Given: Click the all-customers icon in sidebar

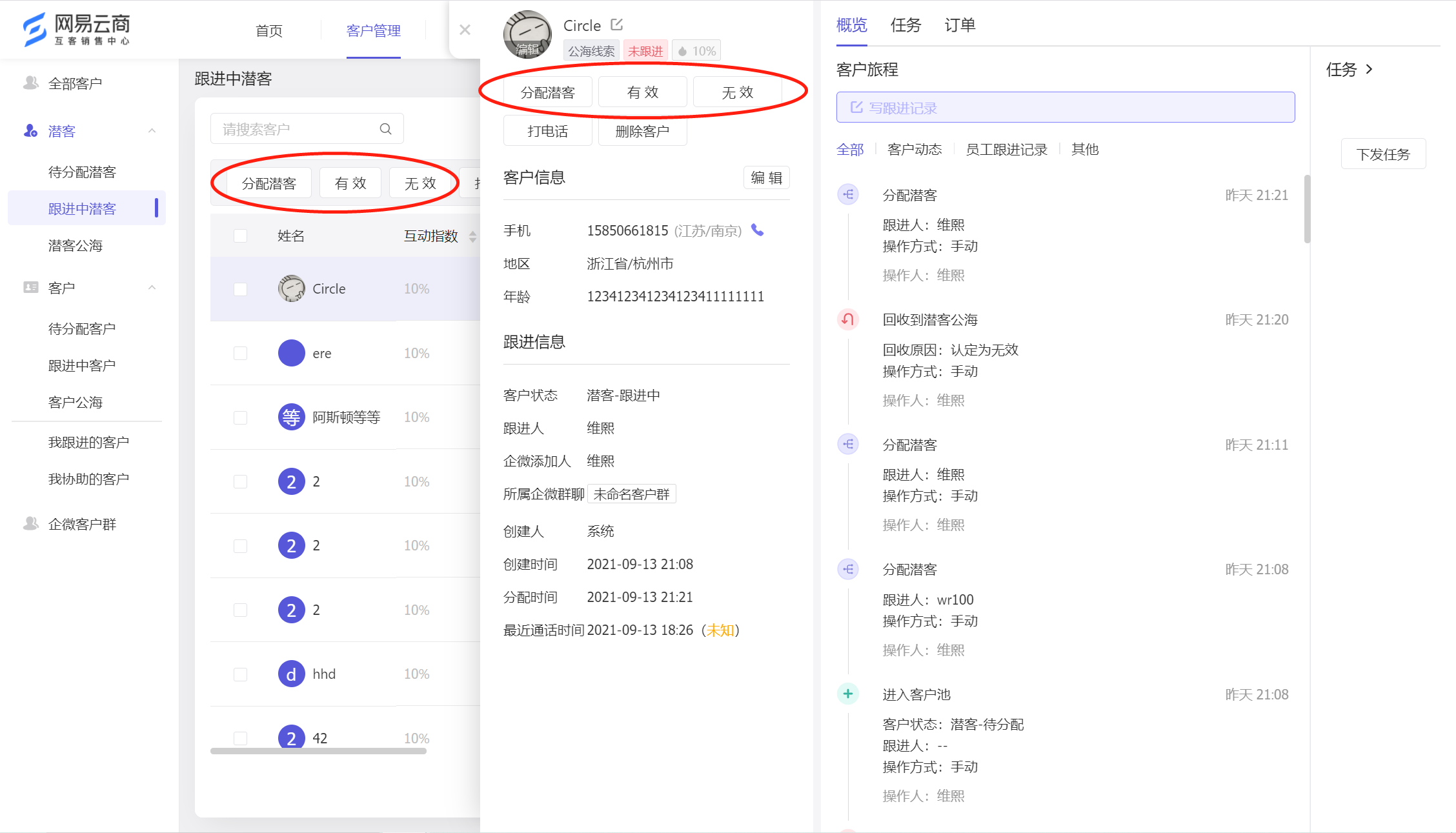Looking at the screenshot, I should pos(30,83).
